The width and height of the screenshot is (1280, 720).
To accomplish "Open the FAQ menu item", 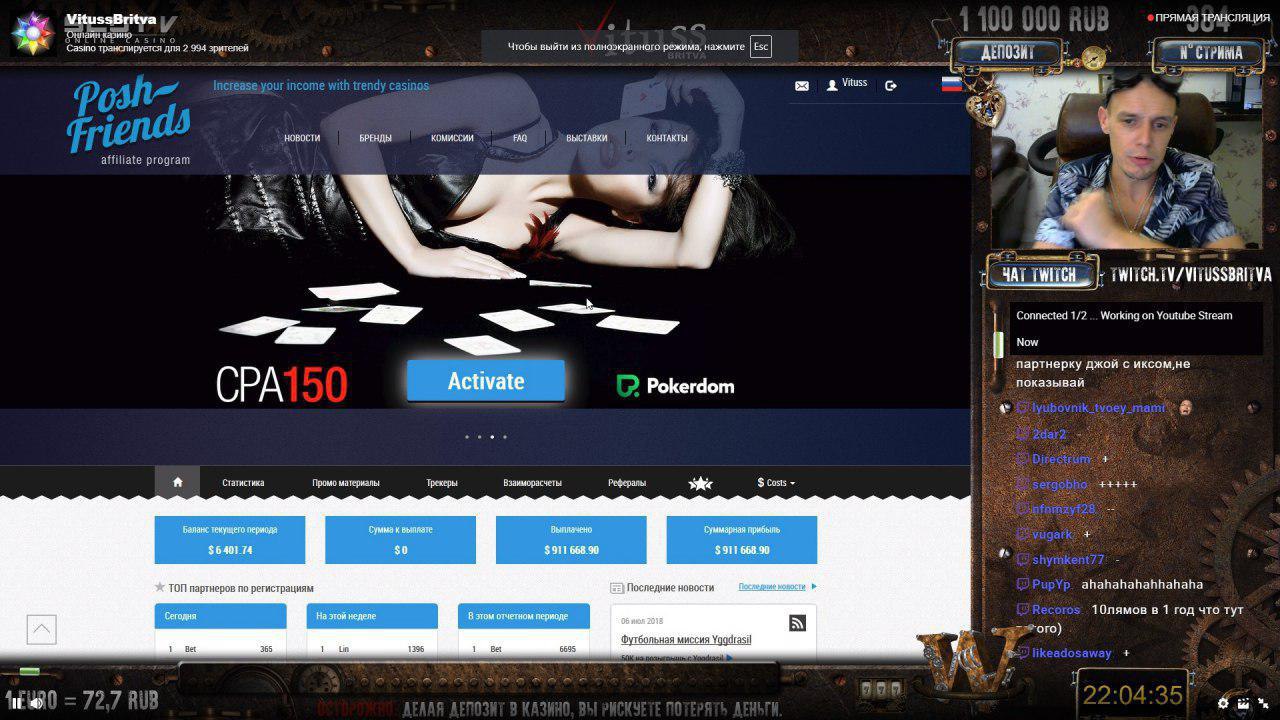I will click(x=520, y=138).
